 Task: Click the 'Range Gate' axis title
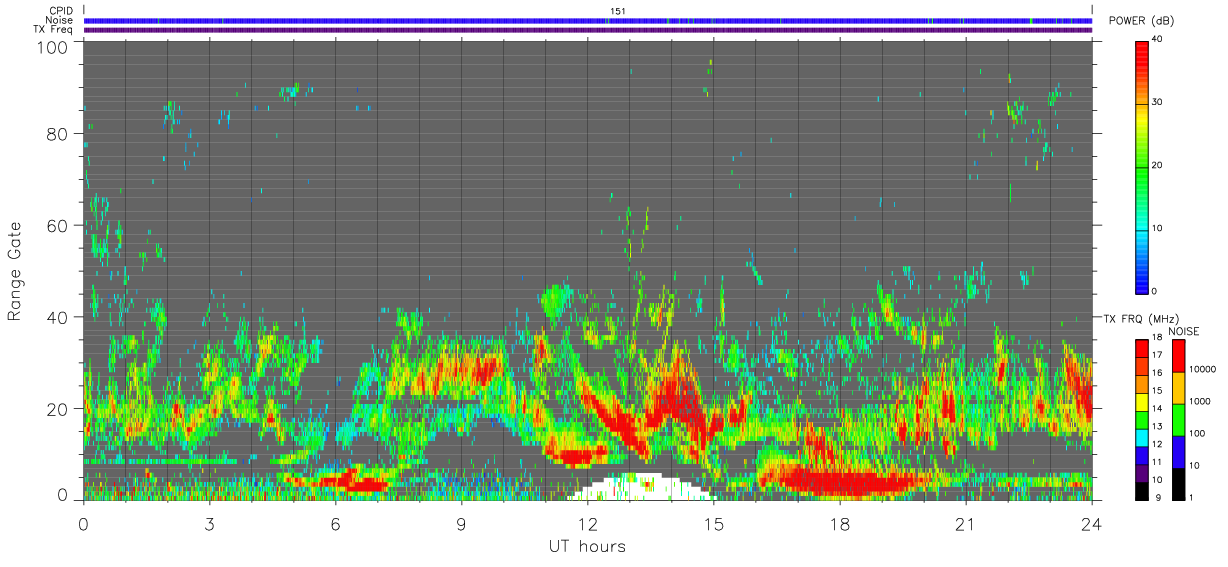click(x=15, y=272)
